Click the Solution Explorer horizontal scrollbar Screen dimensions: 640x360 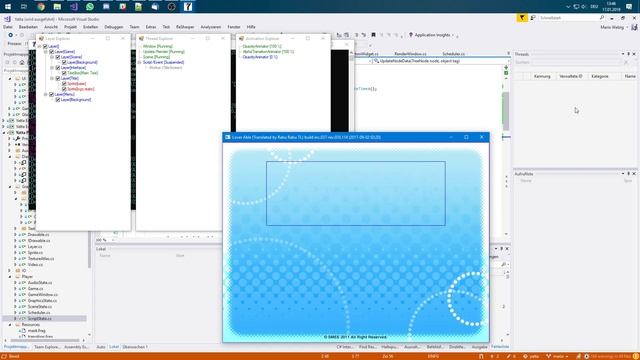pos(45,340)
